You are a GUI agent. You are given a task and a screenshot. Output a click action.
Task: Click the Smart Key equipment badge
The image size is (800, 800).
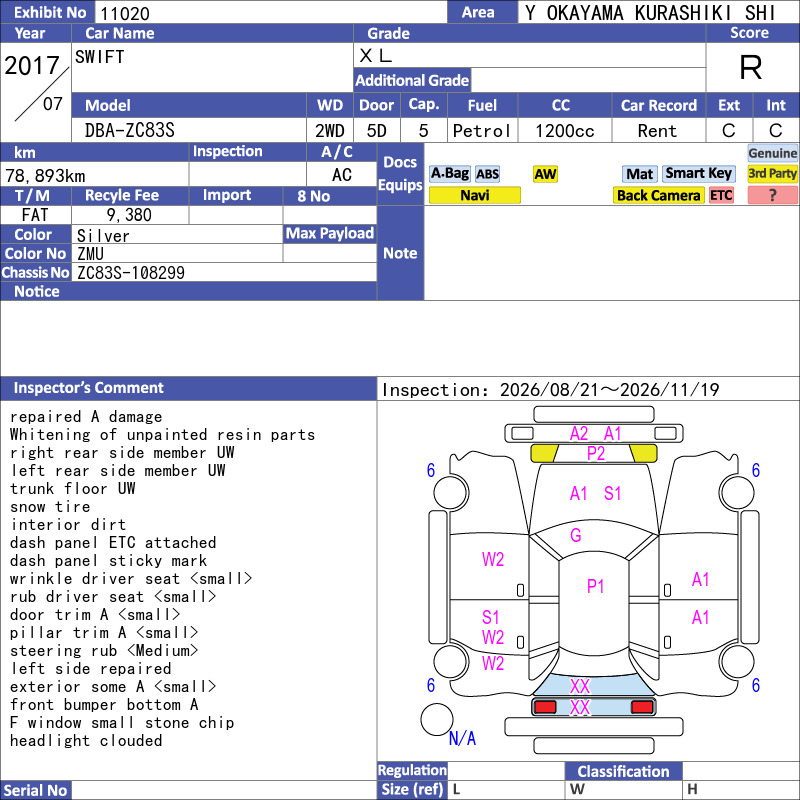698,174
